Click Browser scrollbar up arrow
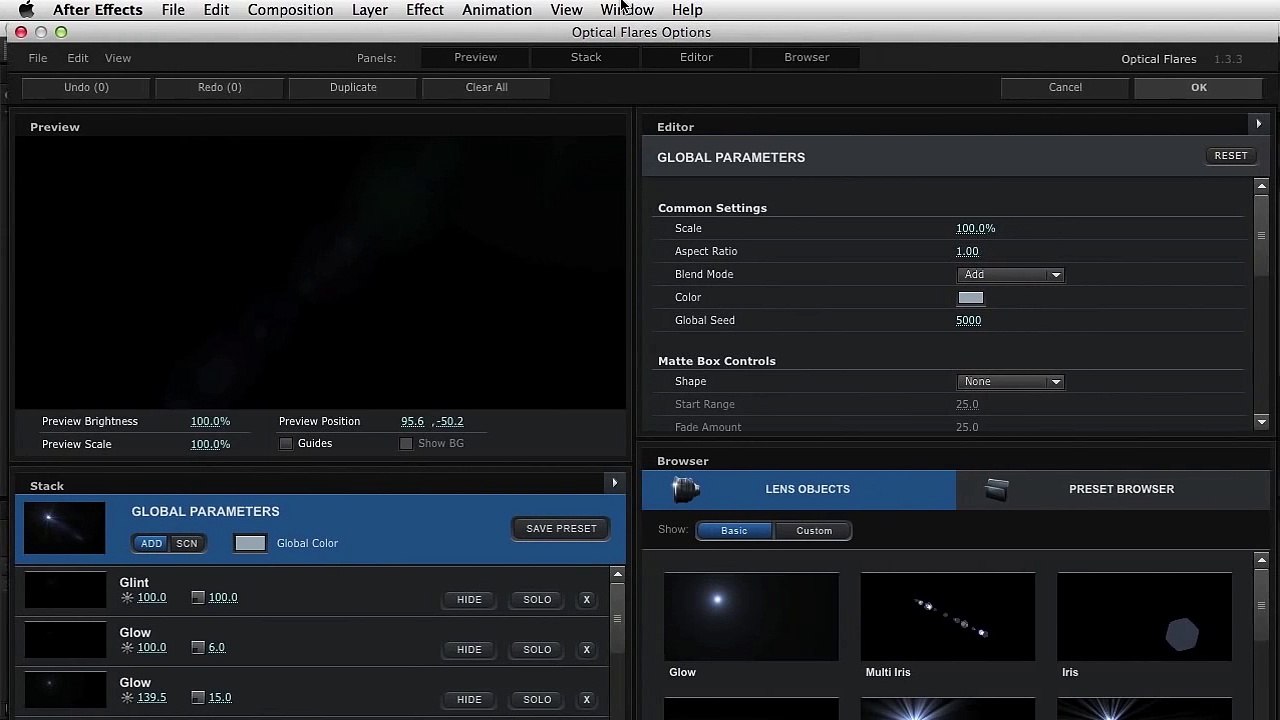 (x=1261, y=561)
